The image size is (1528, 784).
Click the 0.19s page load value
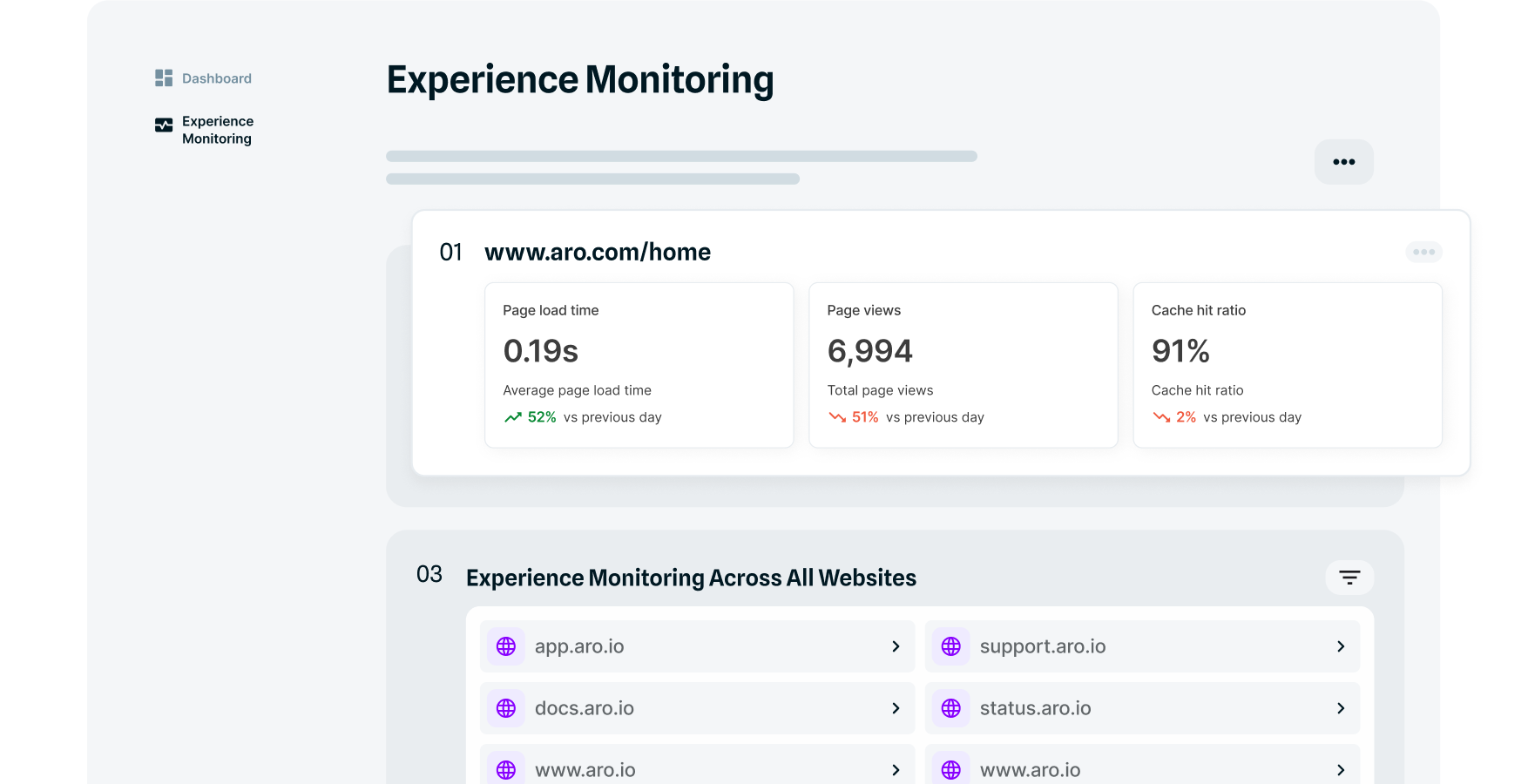[541, 351]
